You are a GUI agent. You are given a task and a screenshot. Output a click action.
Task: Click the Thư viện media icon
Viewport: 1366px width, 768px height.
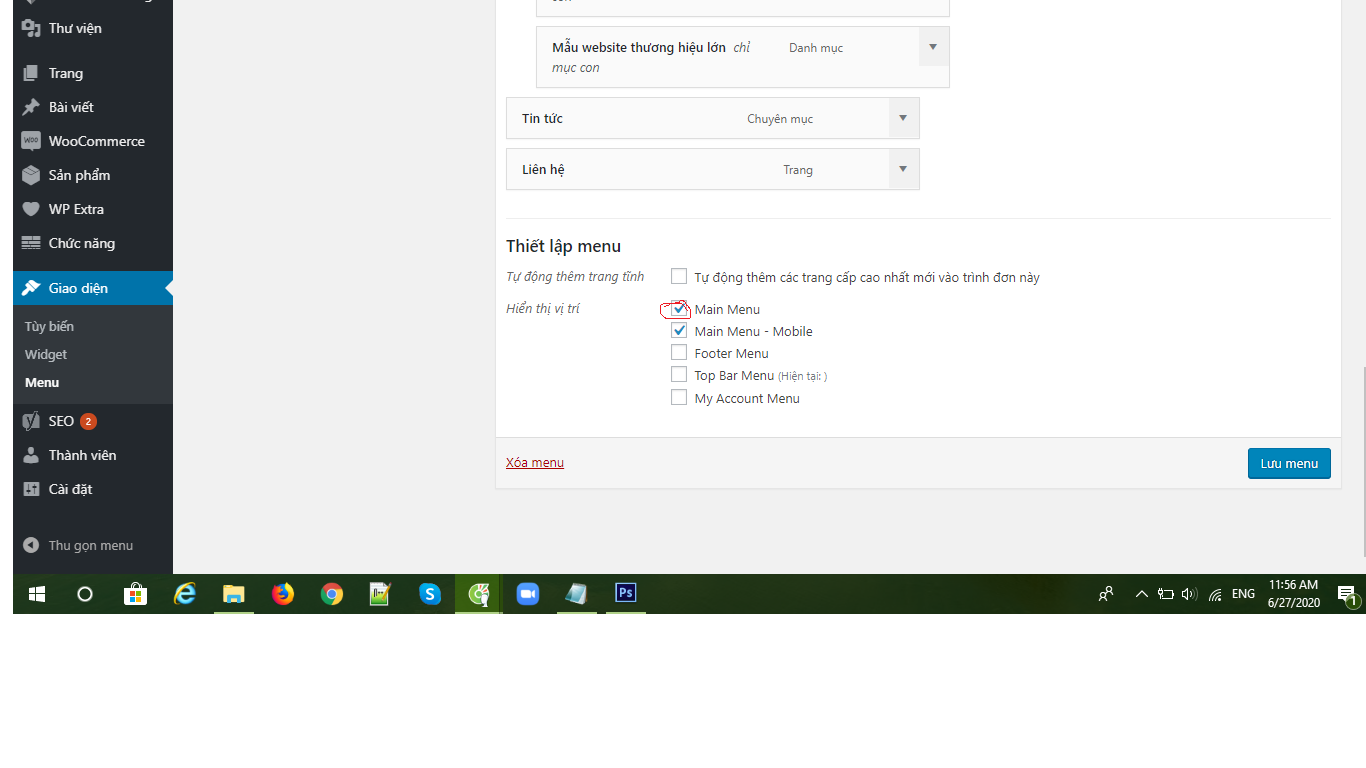click(31, 28)
